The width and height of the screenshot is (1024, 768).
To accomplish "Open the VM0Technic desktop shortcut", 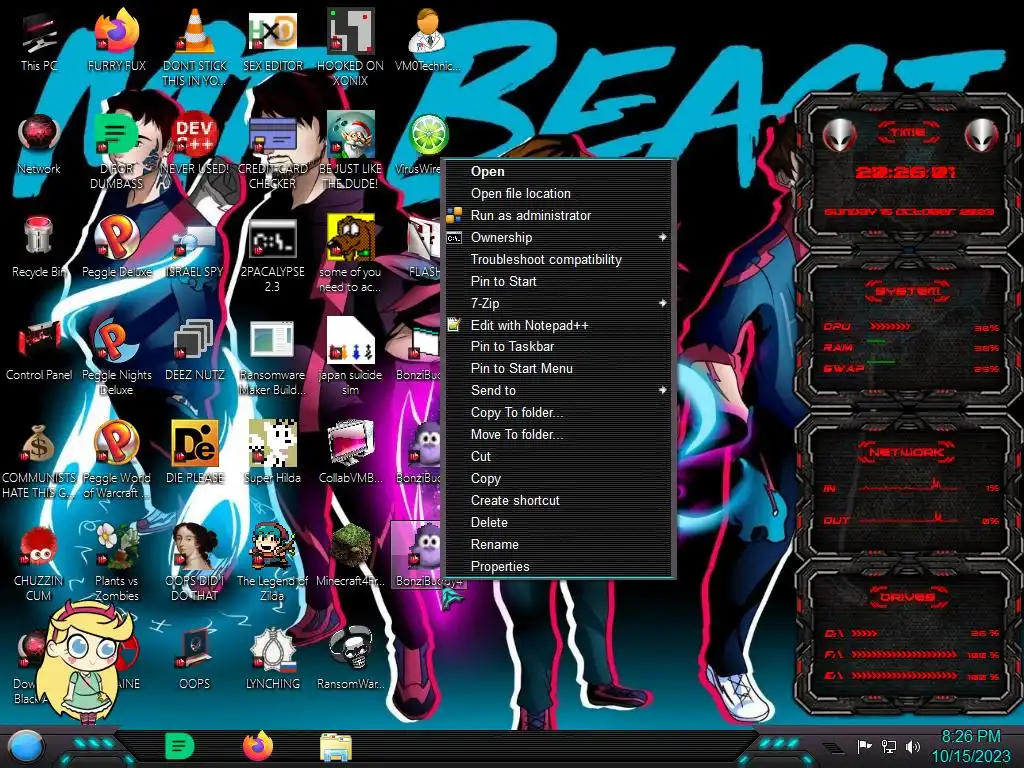I will coord(428,41).
